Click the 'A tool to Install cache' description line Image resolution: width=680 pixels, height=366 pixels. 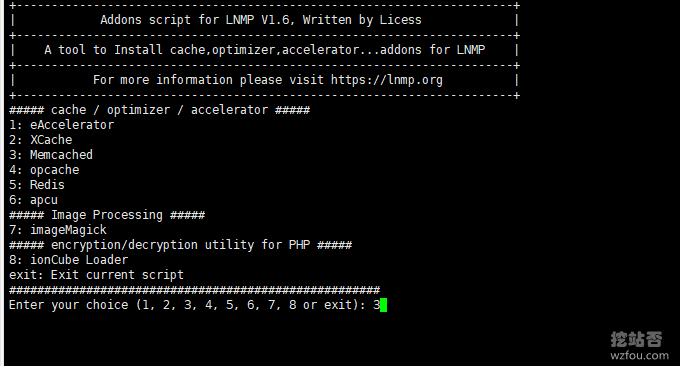point(265,50)
